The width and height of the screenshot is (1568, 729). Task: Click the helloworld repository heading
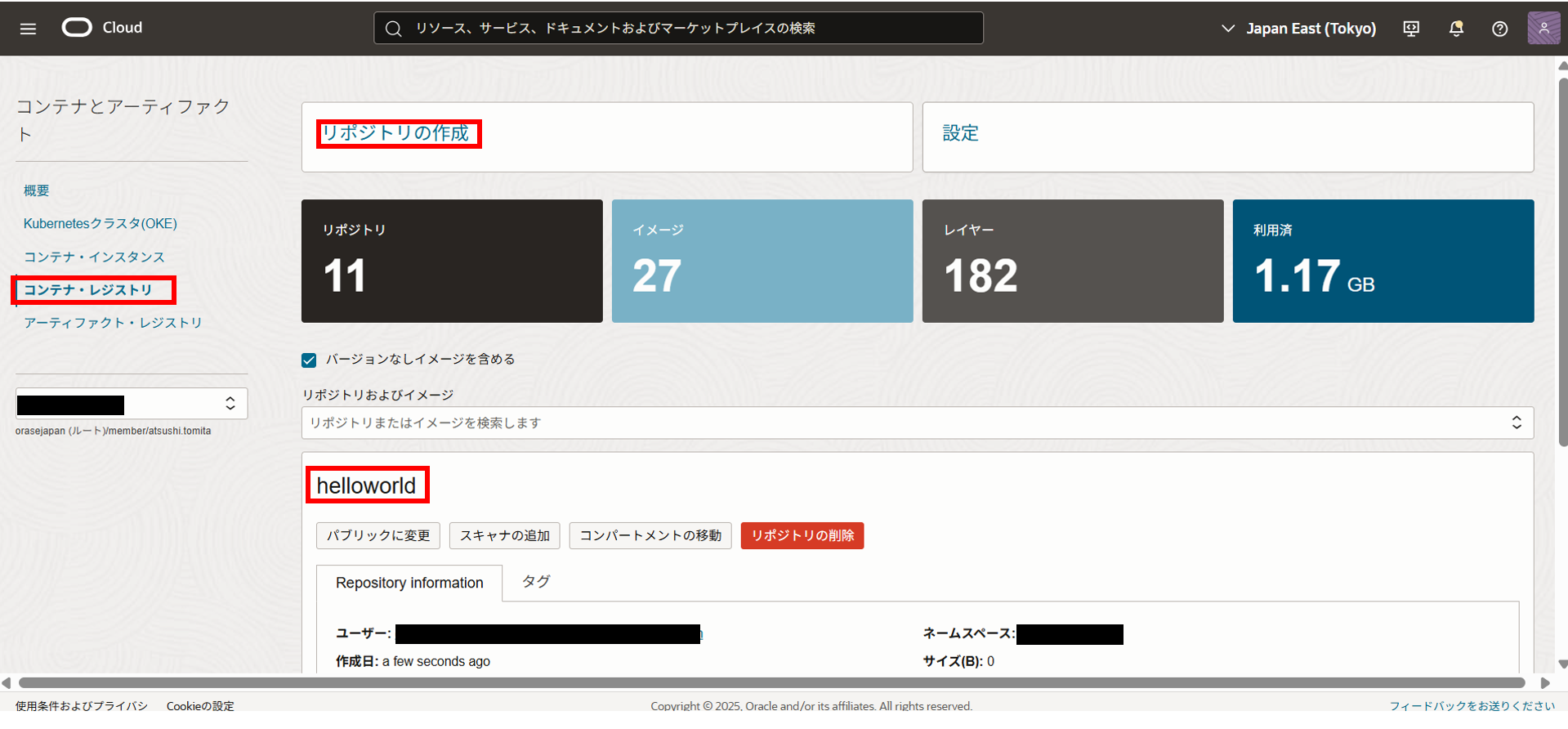point(366,485)
